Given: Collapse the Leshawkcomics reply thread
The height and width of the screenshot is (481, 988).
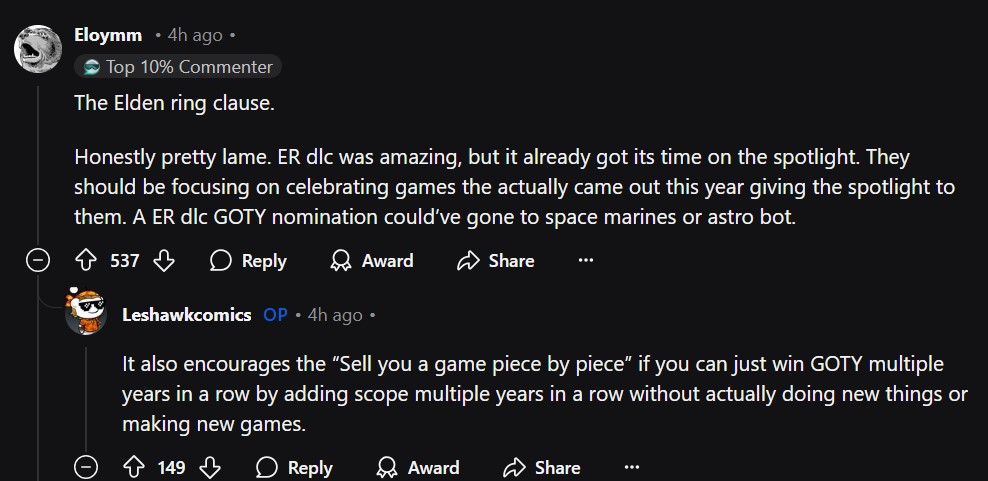Looking at the screenshot, I should coord(87,467).
